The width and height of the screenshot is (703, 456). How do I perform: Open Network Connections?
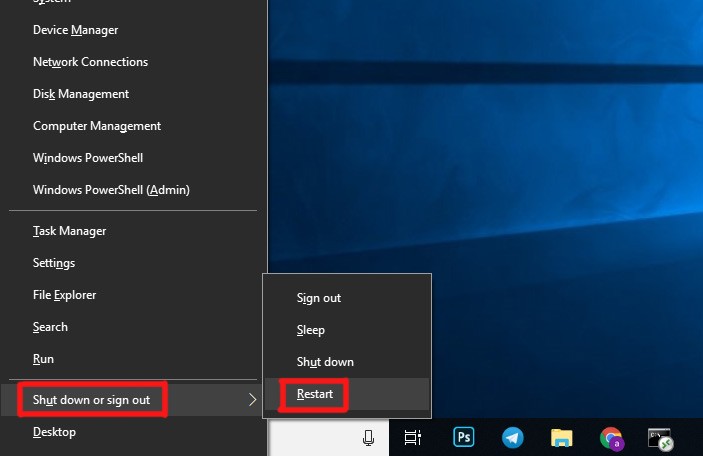tap(90, 62)
